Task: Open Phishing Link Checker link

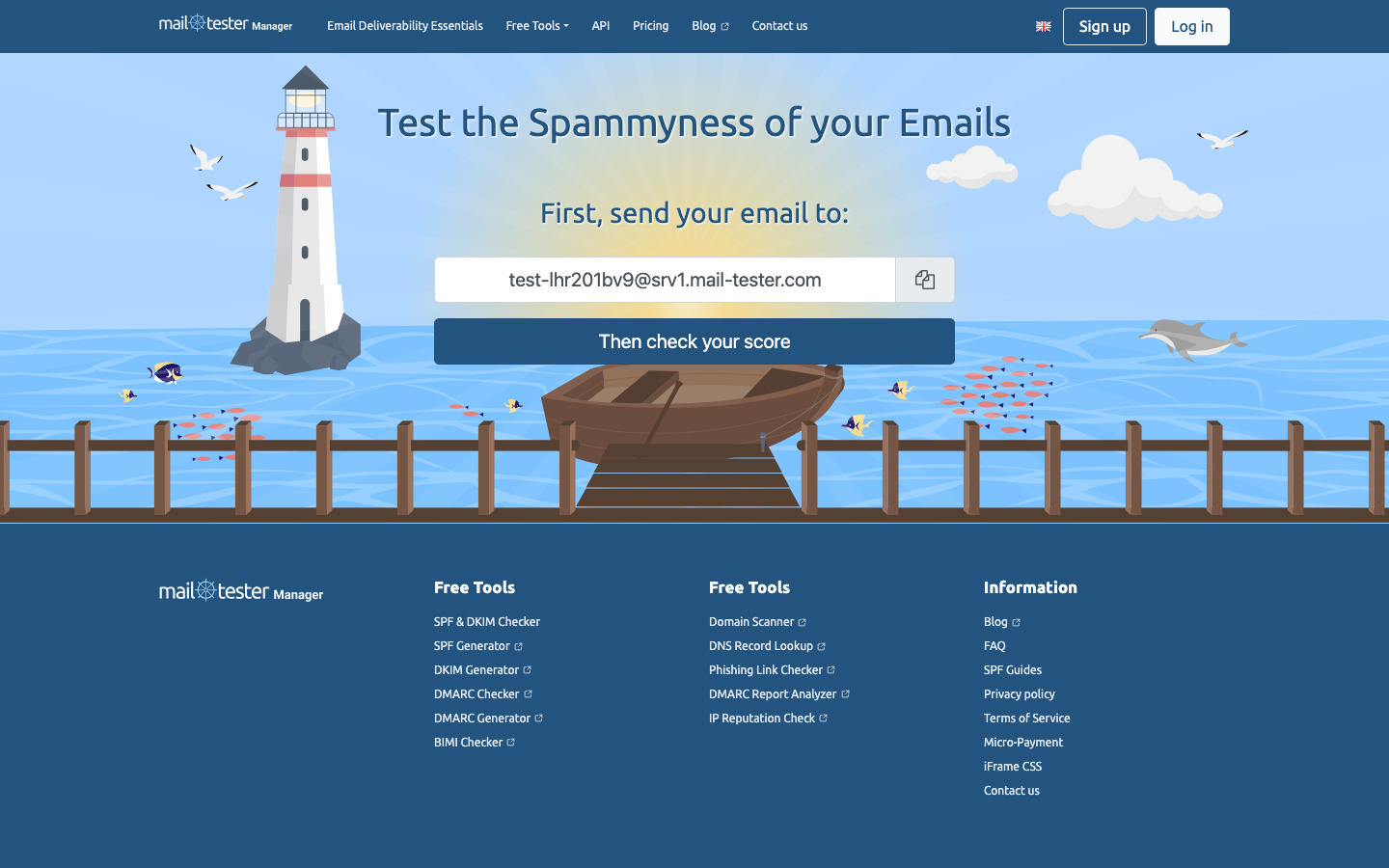Action: 772,670
